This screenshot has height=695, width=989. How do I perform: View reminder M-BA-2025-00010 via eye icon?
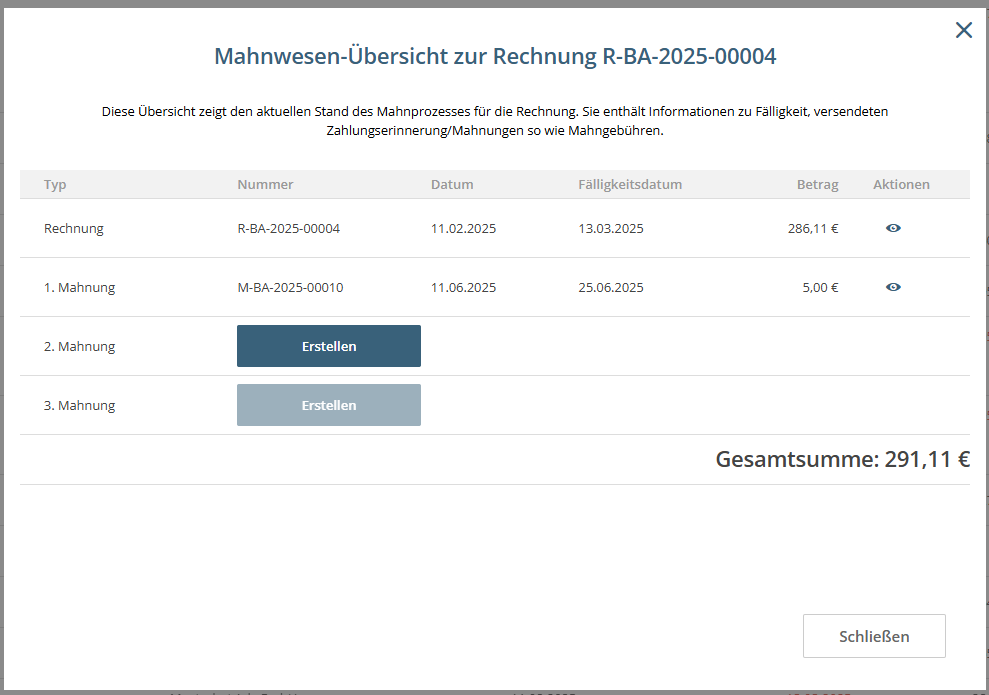pyautogui.click(x=893, y=287)
